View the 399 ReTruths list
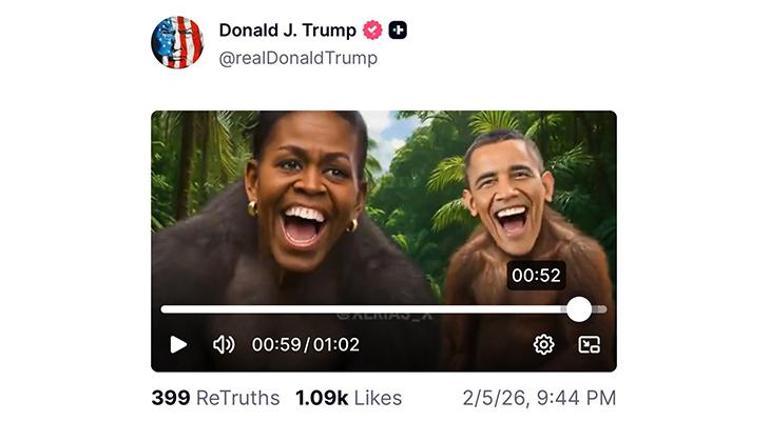 215,397
